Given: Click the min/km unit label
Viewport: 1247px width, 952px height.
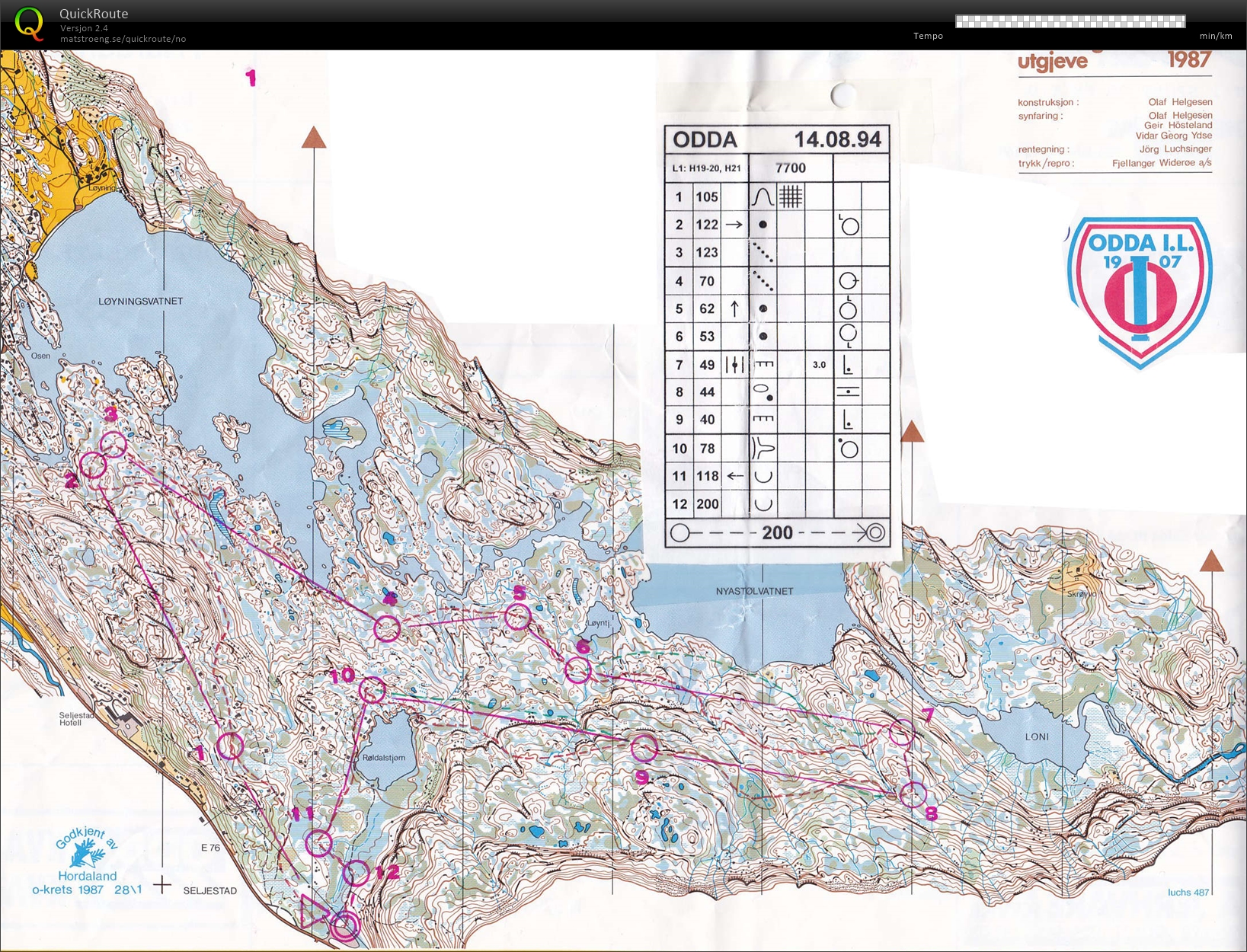Looking at the screenshot, I should click(x=1216, y=36).
